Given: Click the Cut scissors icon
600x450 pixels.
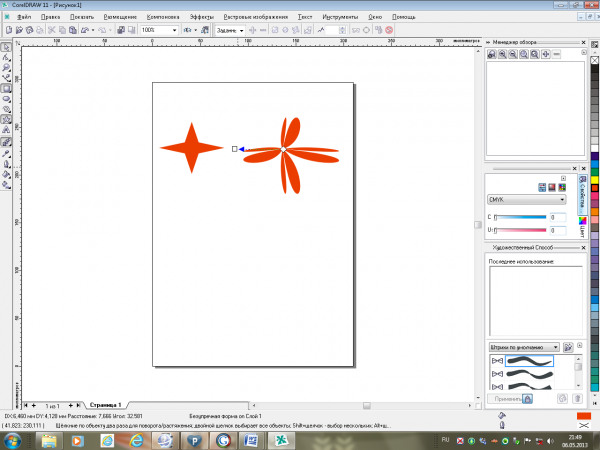Looking at the screenshot, I should tap(52, 30).
